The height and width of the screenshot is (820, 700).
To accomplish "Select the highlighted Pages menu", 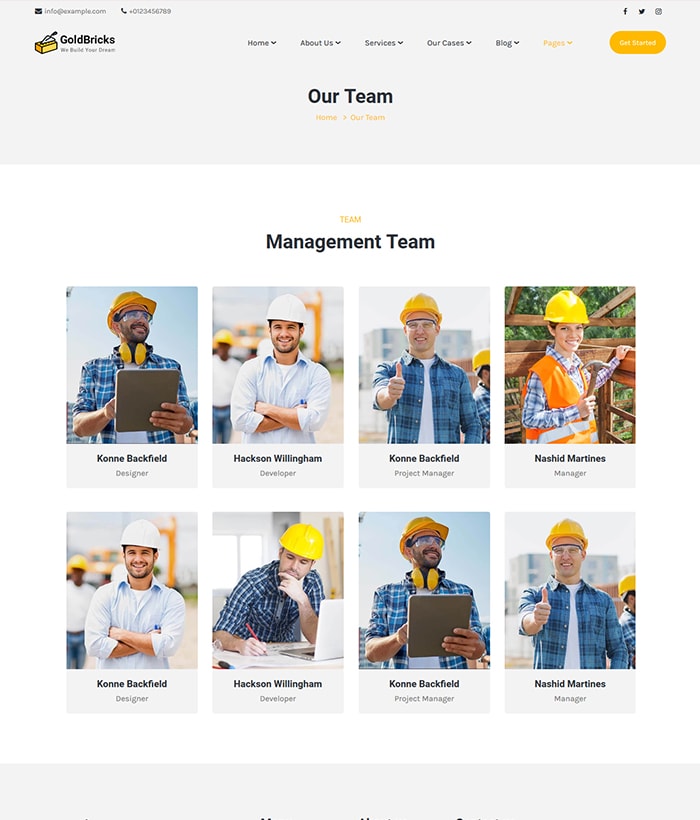I will 557,43.
